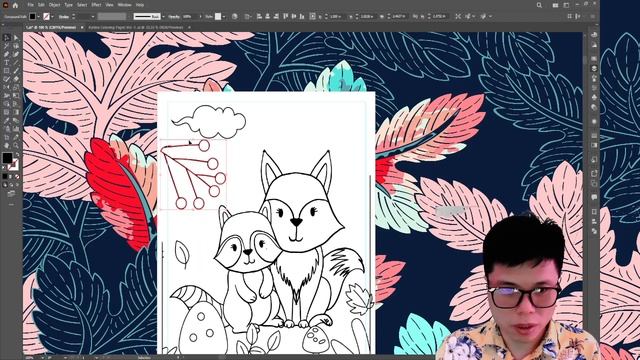
Task: Open fill color dropdown in control bar
Action: (x=38, y=16)
